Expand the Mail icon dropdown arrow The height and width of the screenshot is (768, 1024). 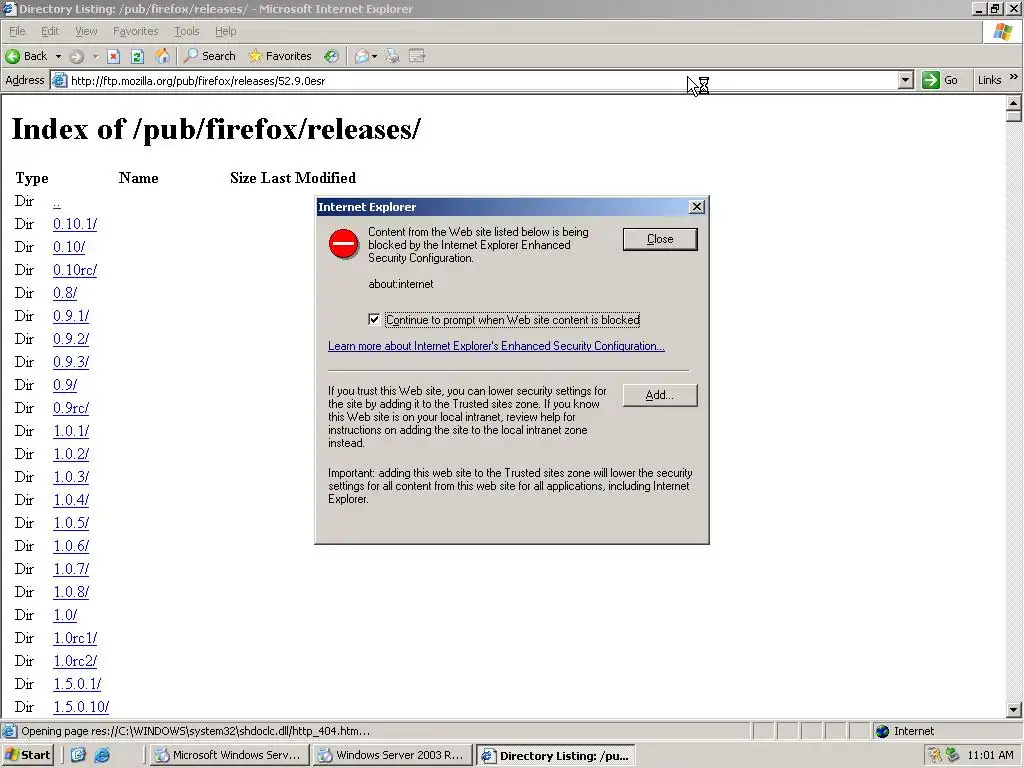pyautogui.click(x=374, y=57)
